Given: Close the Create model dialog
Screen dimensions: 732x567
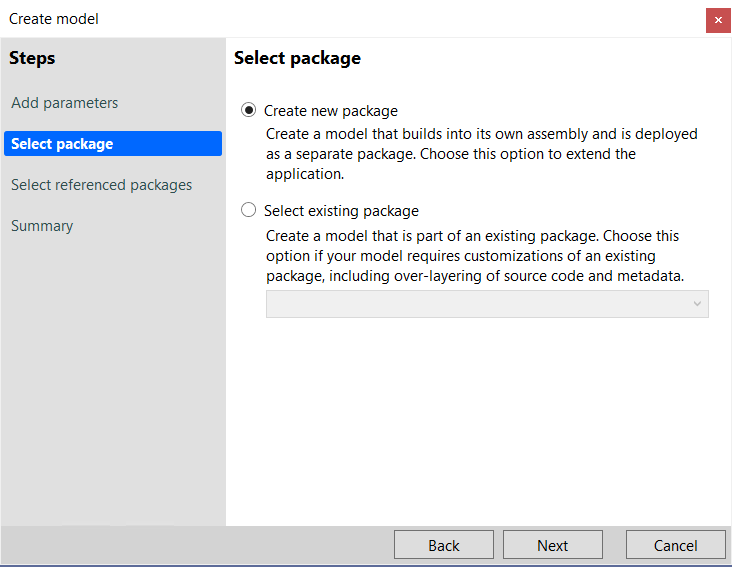Looking at the screenshot, I should [x=718, y=20].
